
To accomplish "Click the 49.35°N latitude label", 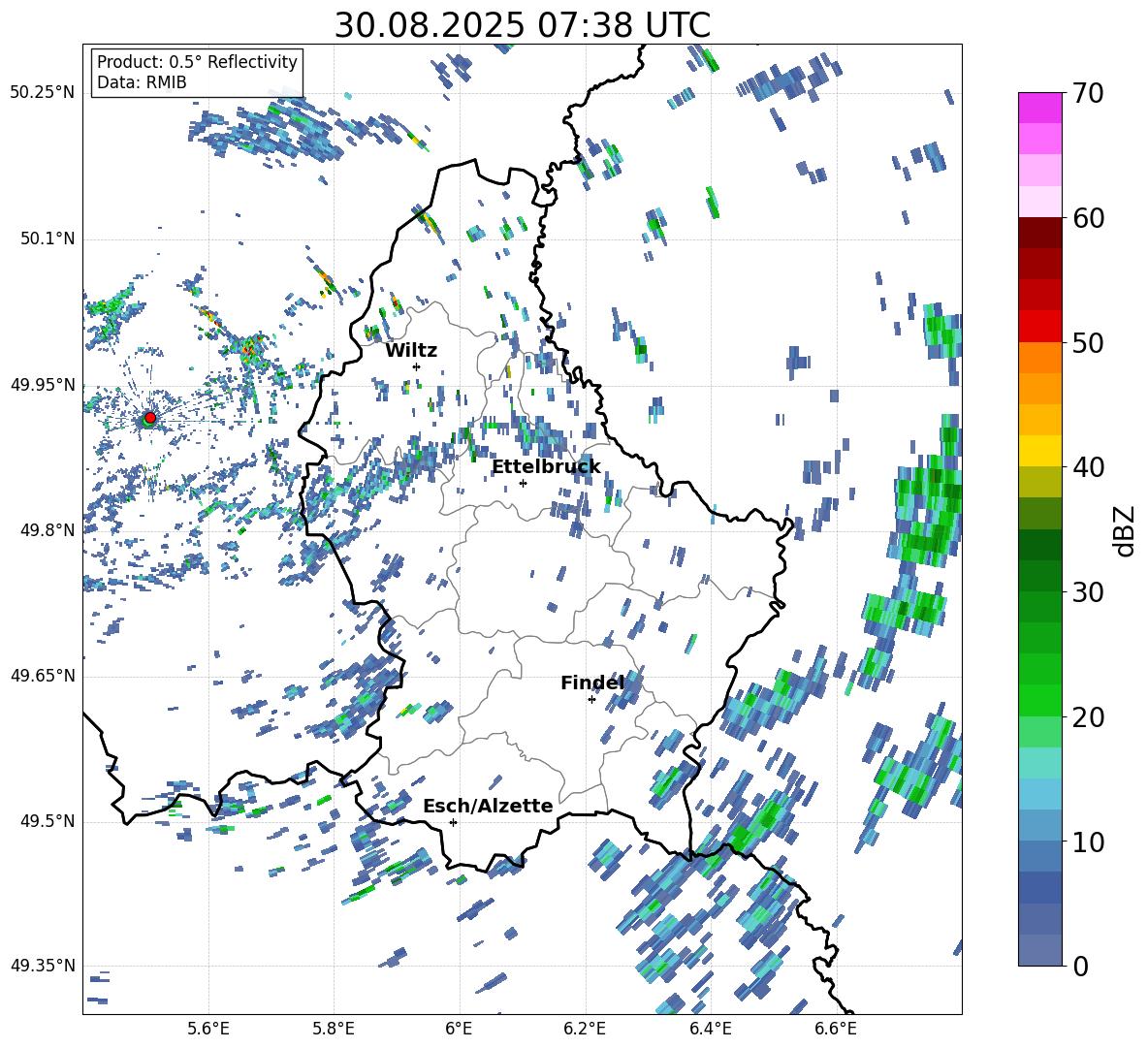I will pos(43,966).
